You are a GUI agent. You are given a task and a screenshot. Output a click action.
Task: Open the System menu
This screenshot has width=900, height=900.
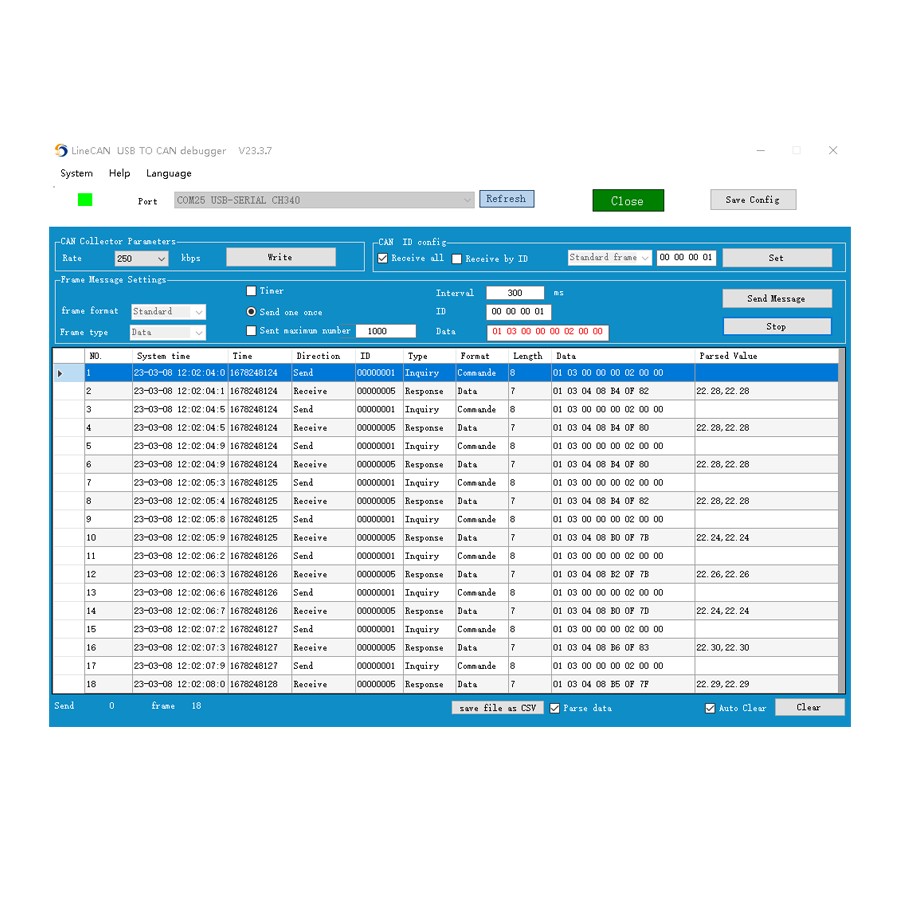pyautogui.click(x=76, y=173)
